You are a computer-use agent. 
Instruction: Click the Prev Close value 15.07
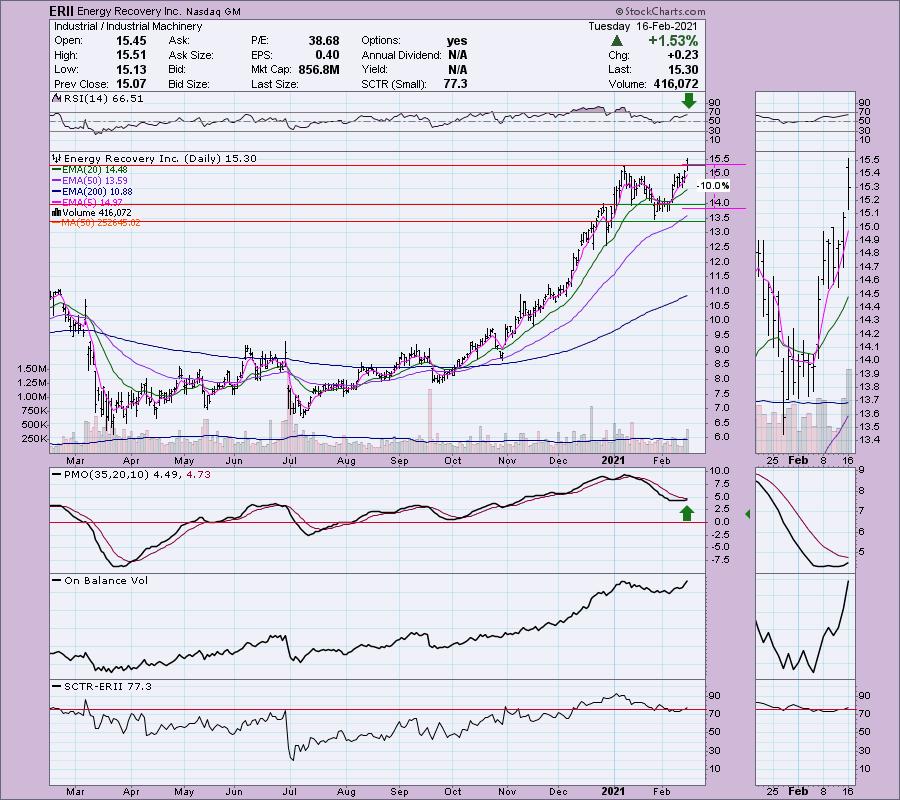click(x=131, y=84)
